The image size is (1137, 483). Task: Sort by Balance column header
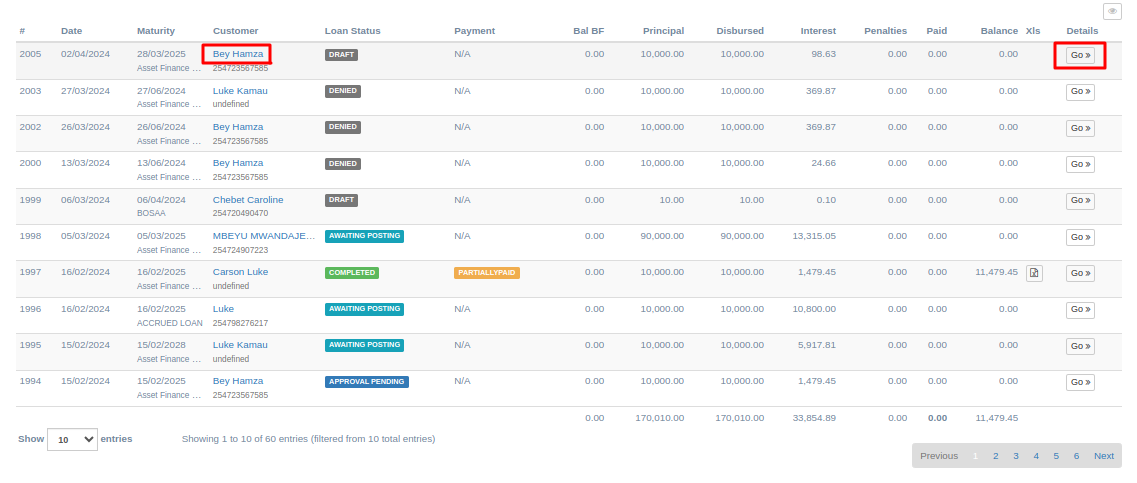coord(999,30)
